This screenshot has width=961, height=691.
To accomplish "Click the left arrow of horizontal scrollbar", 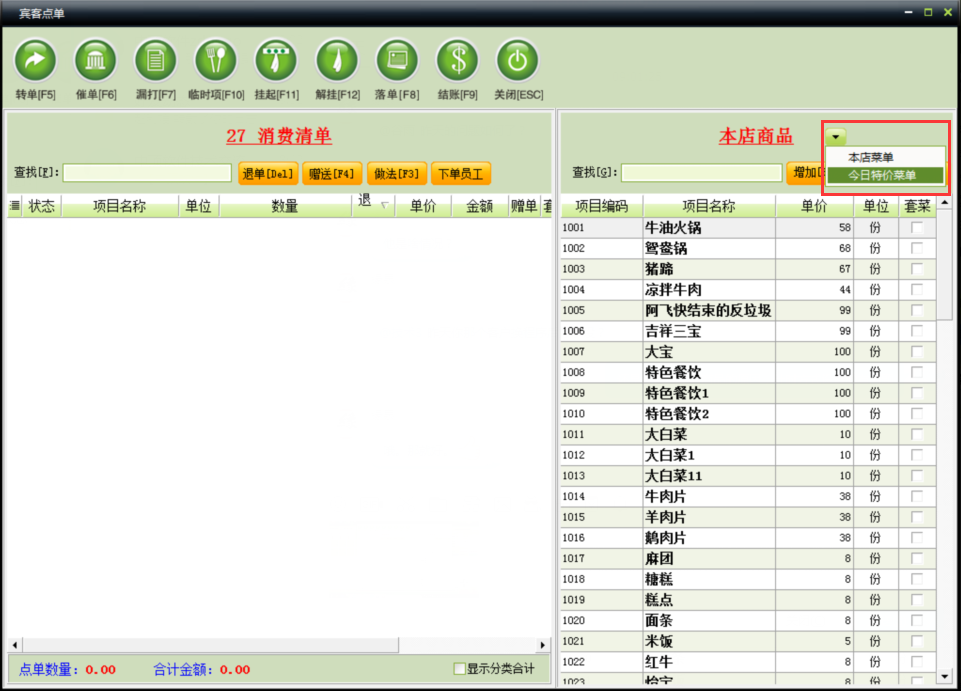I will click(15, 645).
